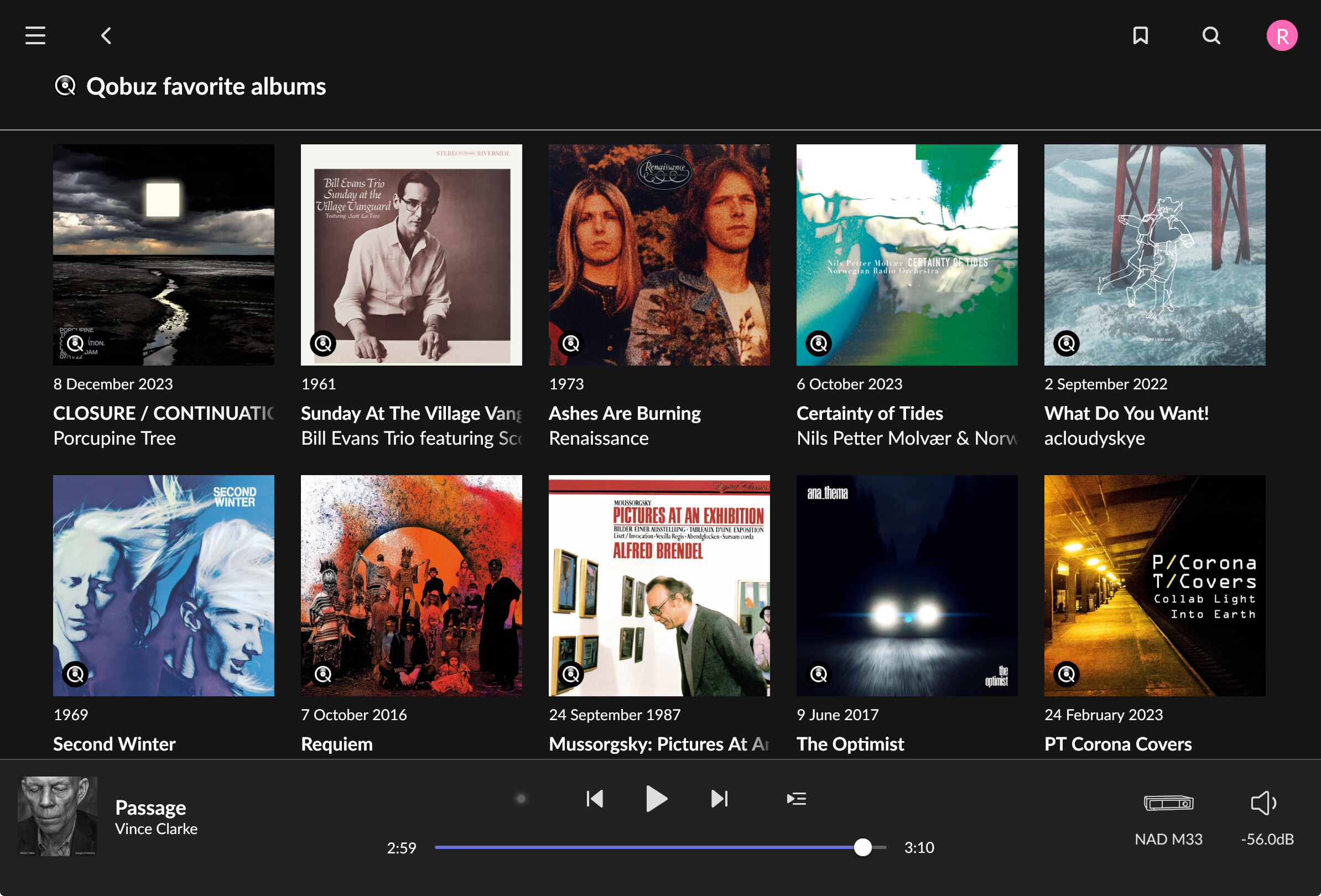Click the Requiem title text
This screenshot has height=896, width=1321.
click(336, 744)
